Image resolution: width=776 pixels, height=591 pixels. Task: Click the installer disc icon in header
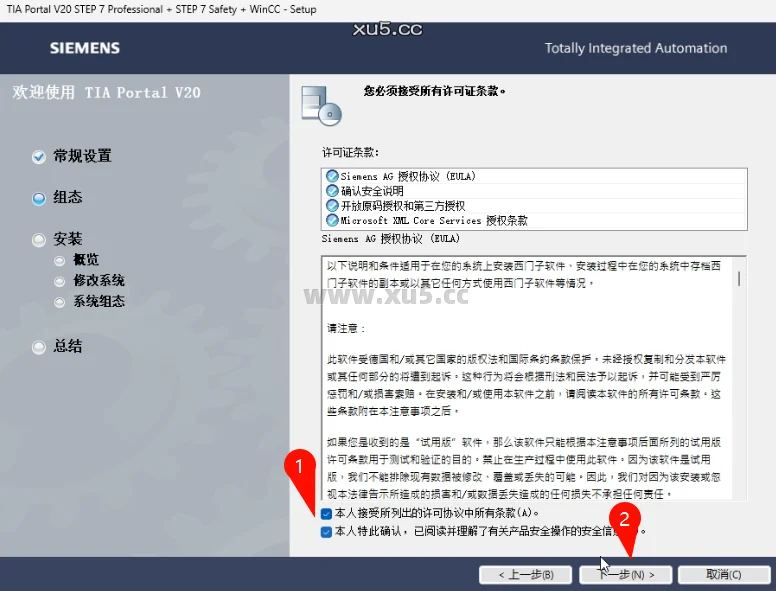(x=320, y=104)
